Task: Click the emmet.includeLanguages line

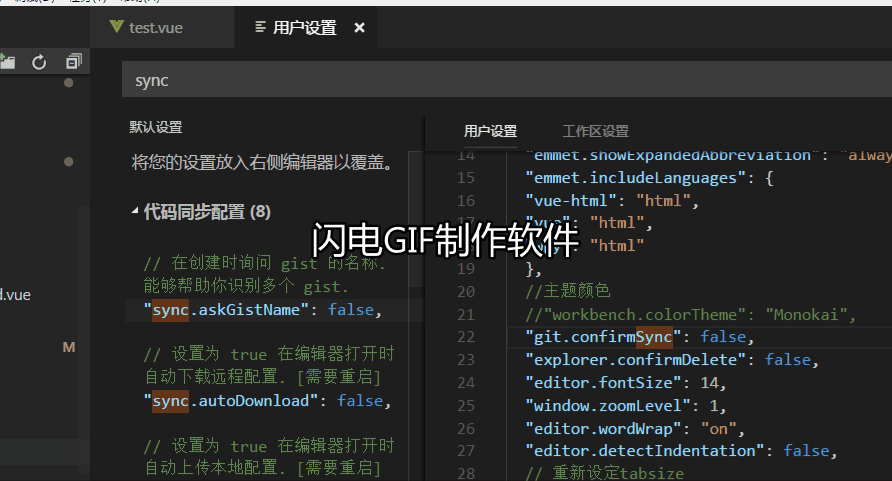Action: click(x=650, y=178)
